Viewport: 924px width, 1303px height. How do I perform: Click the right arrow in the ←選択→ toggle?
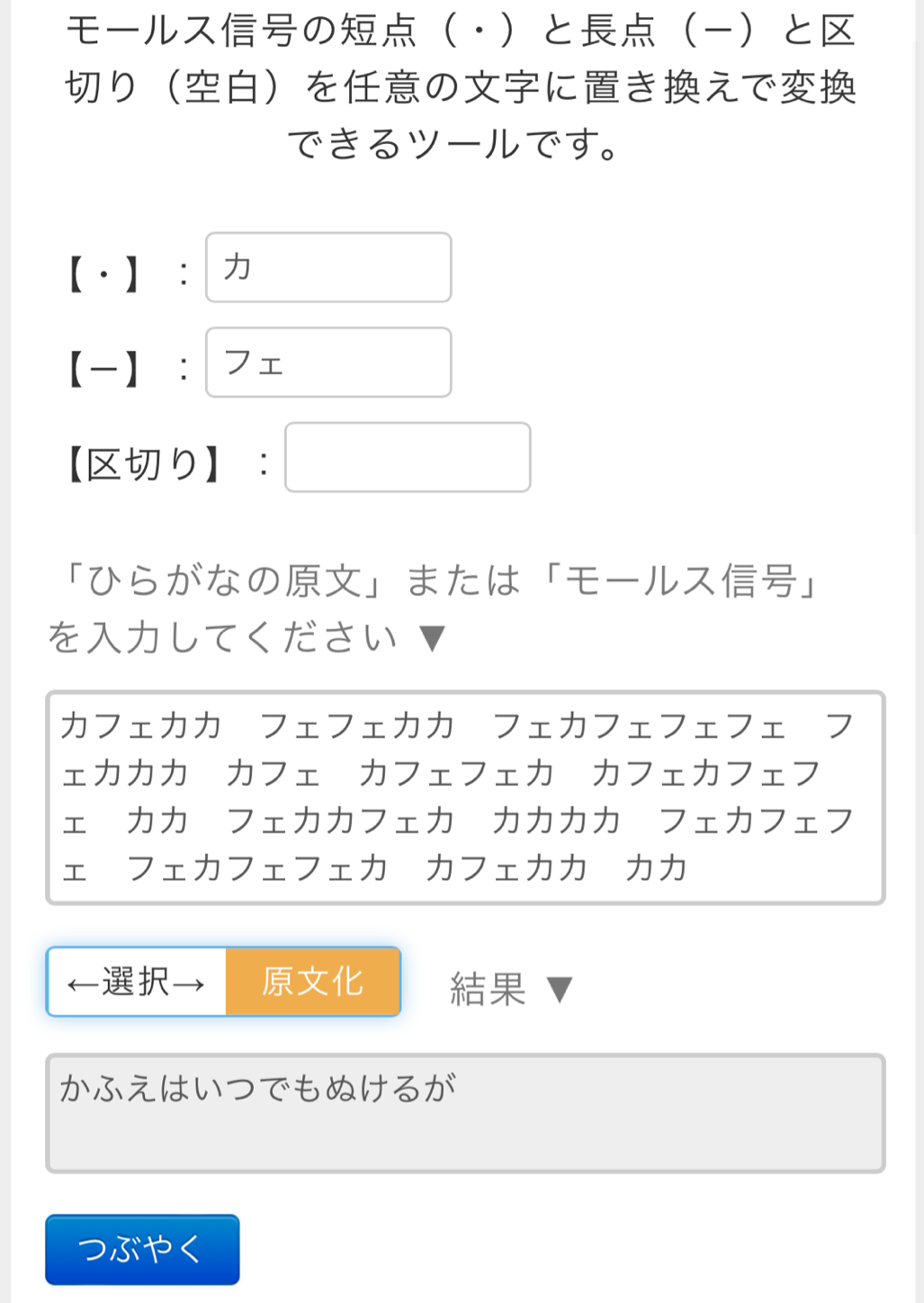click(189, 984)
